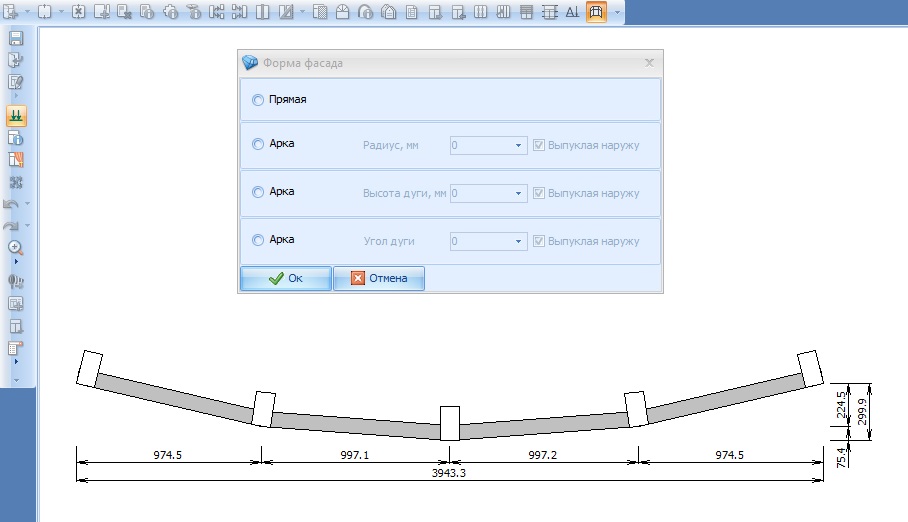Click the puzzle pieces icon in left sidebar
The height and width of the screenshot is (522, 908).
pos(16,182)
